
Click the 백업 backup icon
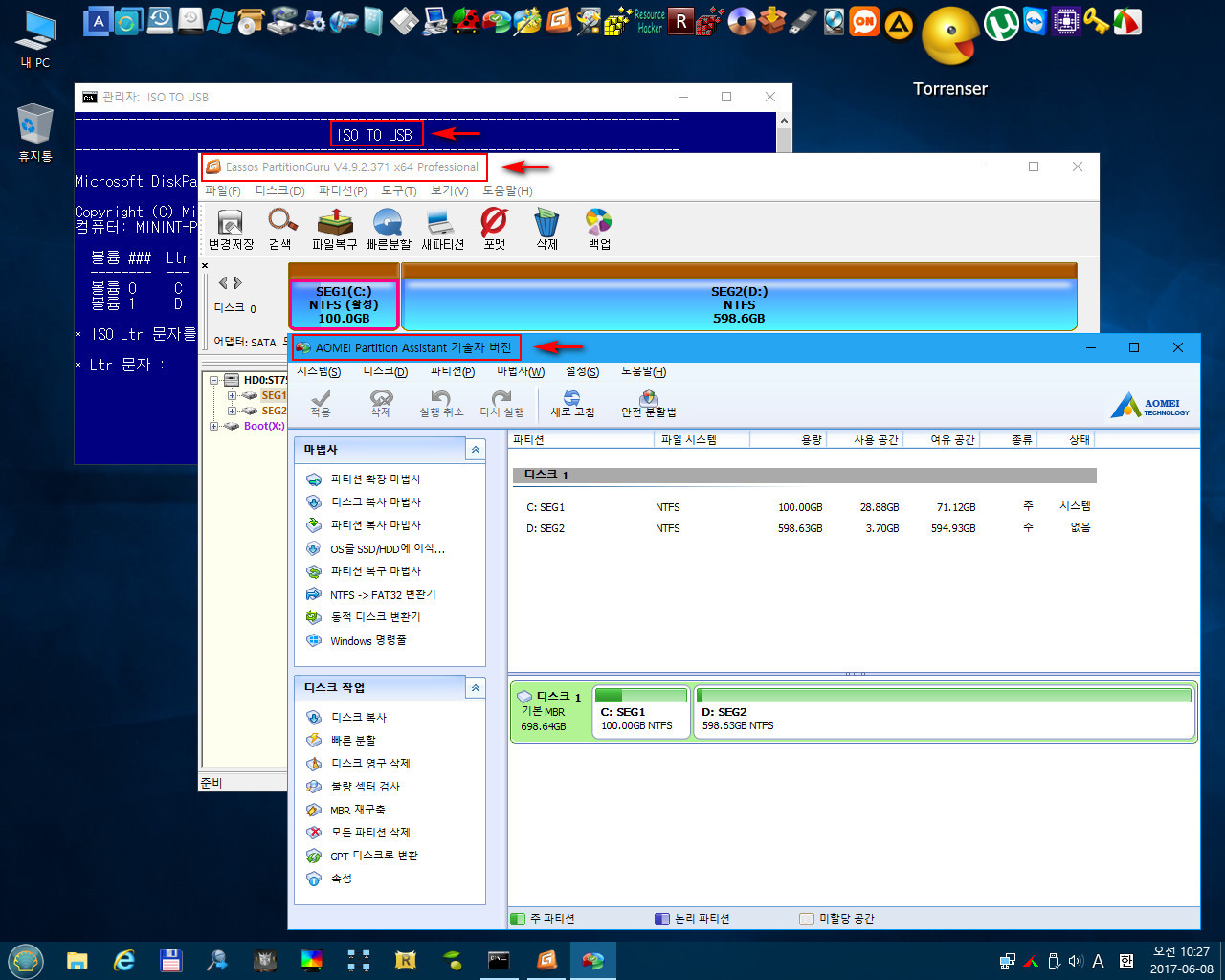599,230
